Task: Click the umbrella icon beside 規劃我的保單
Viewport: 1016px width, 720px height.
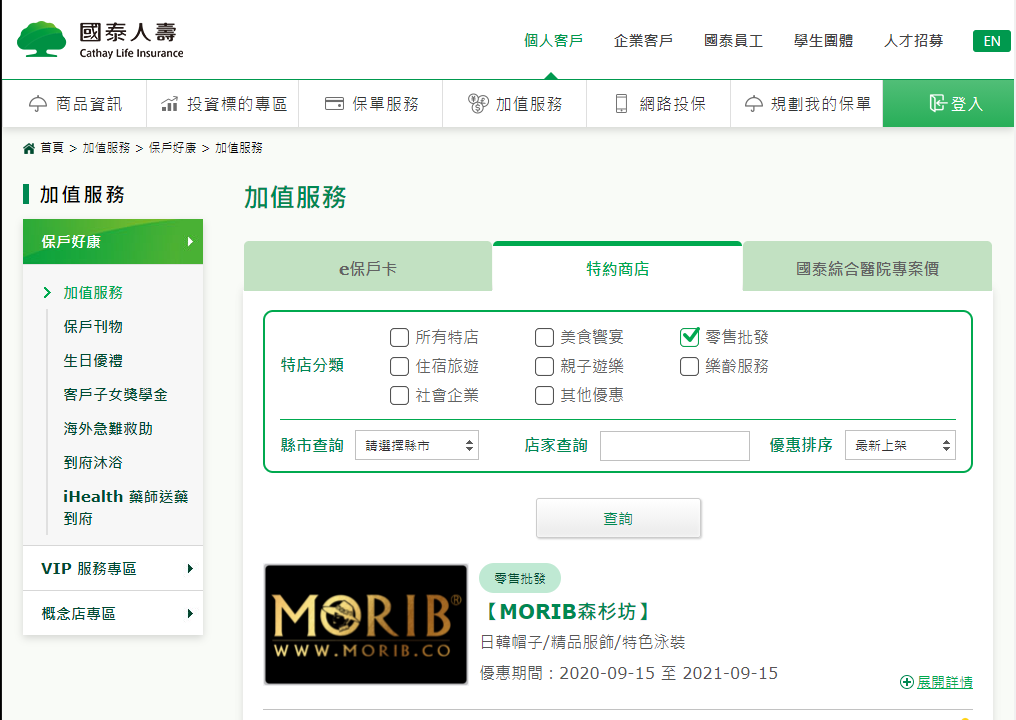Action: (x=754, y=104)
